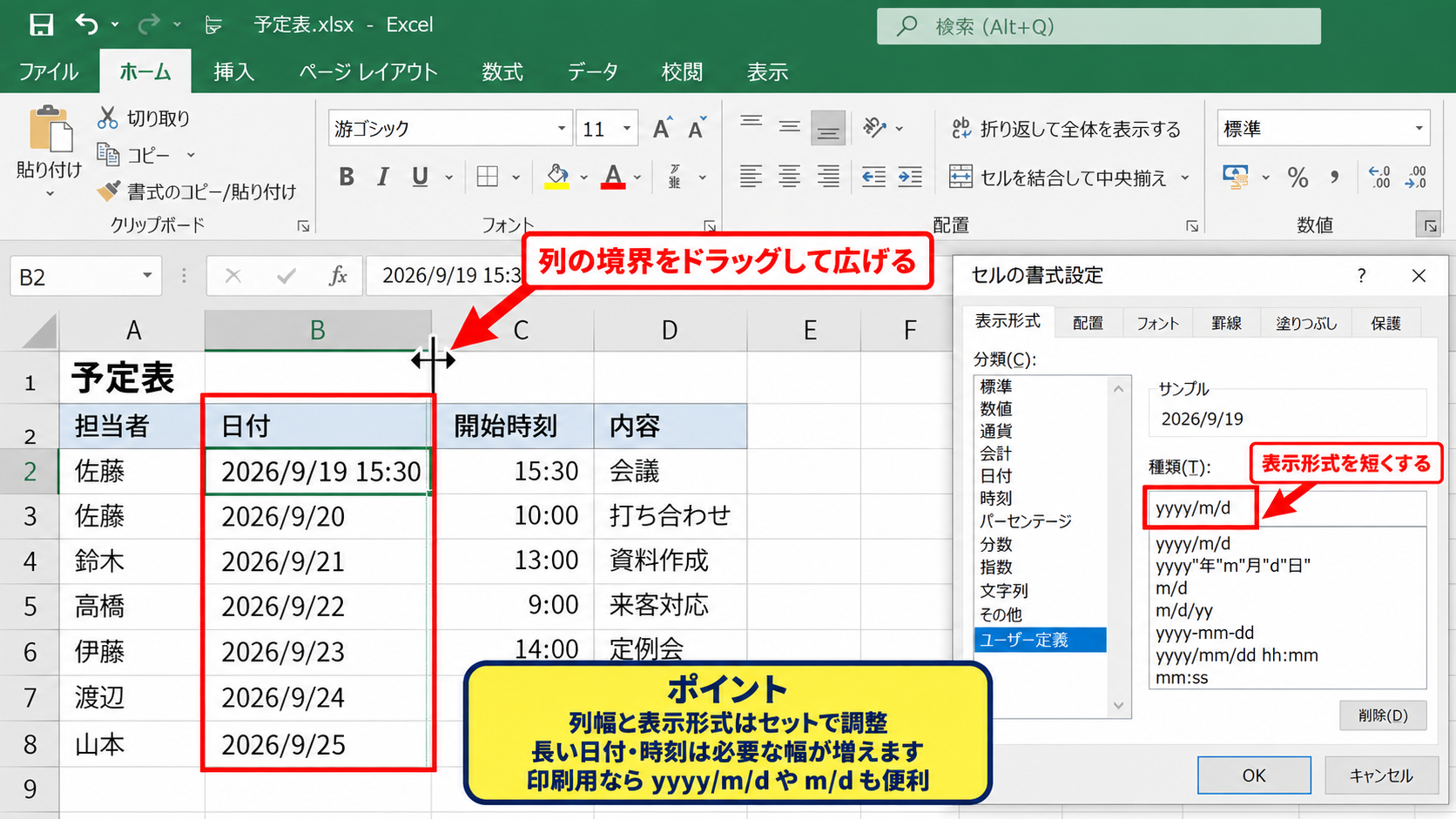The width and height of the screenshot is (1456, 819).
Task: Switch to the 配置 tab in format dialog
Action: coord(1088,323)
